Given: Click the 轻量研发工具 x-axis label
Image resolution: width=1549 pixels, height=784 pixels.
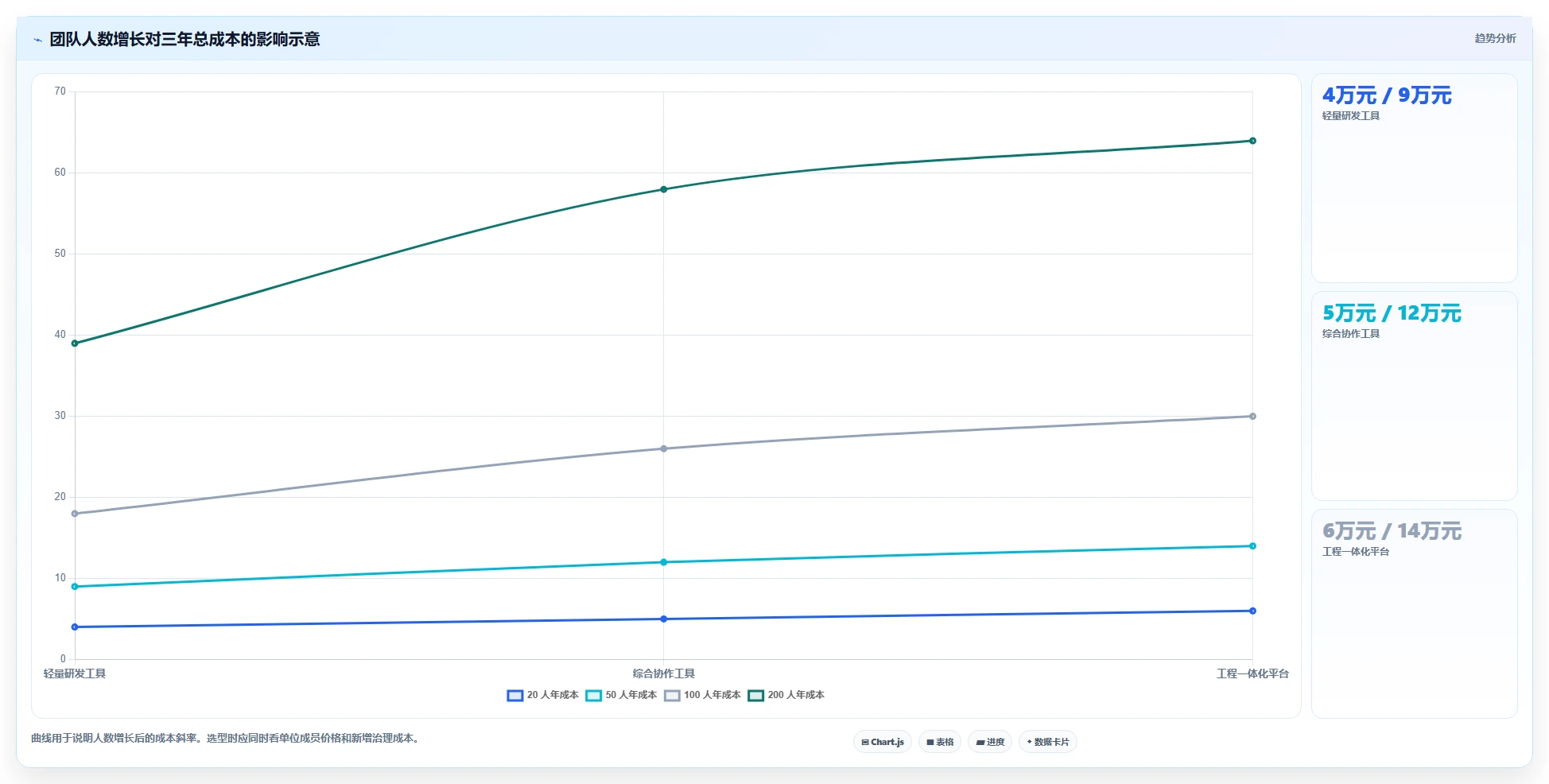Looking at the screenshot, I should coord(75,673).
